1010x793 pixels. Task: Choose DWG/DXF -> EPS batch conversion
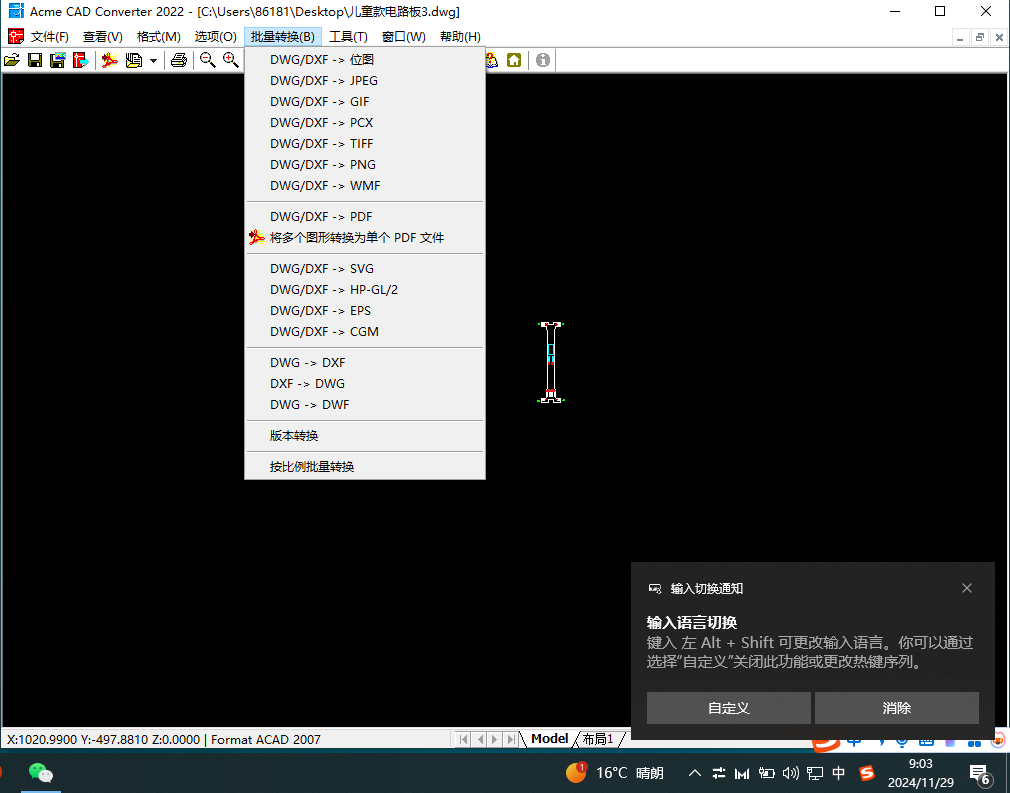coord(365,311)
